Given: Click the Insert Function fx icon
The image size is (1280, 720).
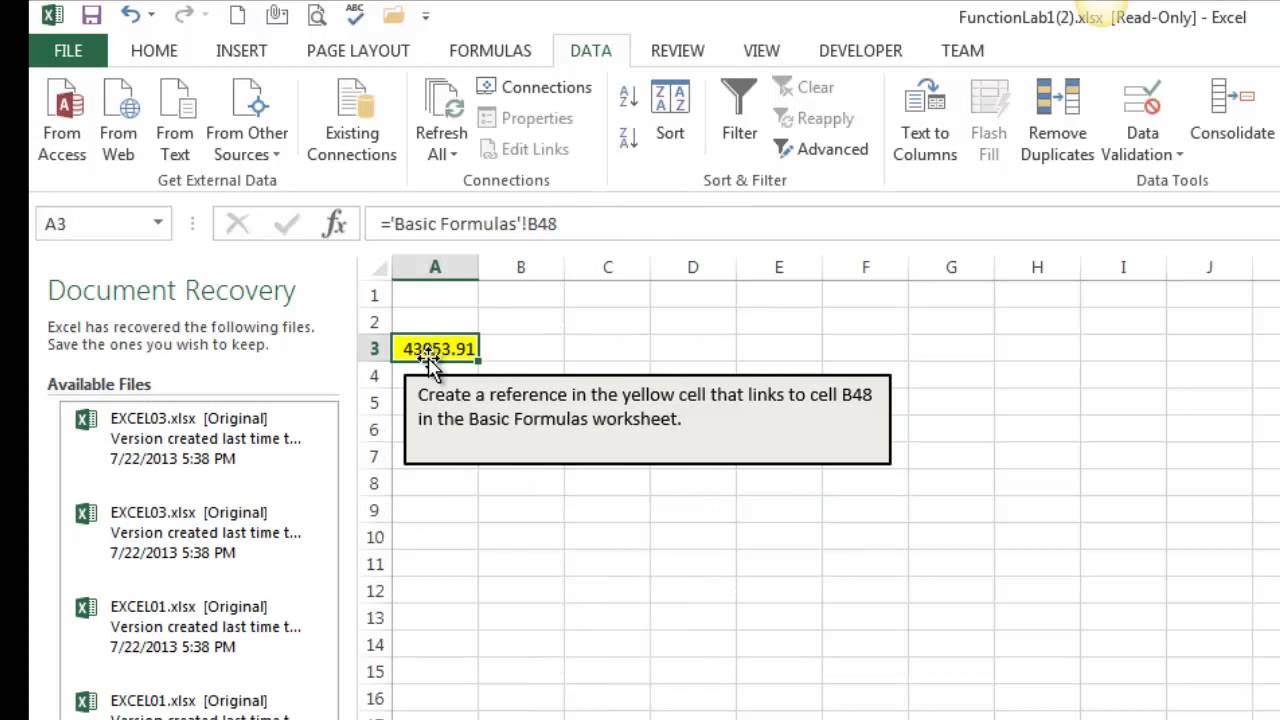Looking at the screenshot, I should pos(335,224).
